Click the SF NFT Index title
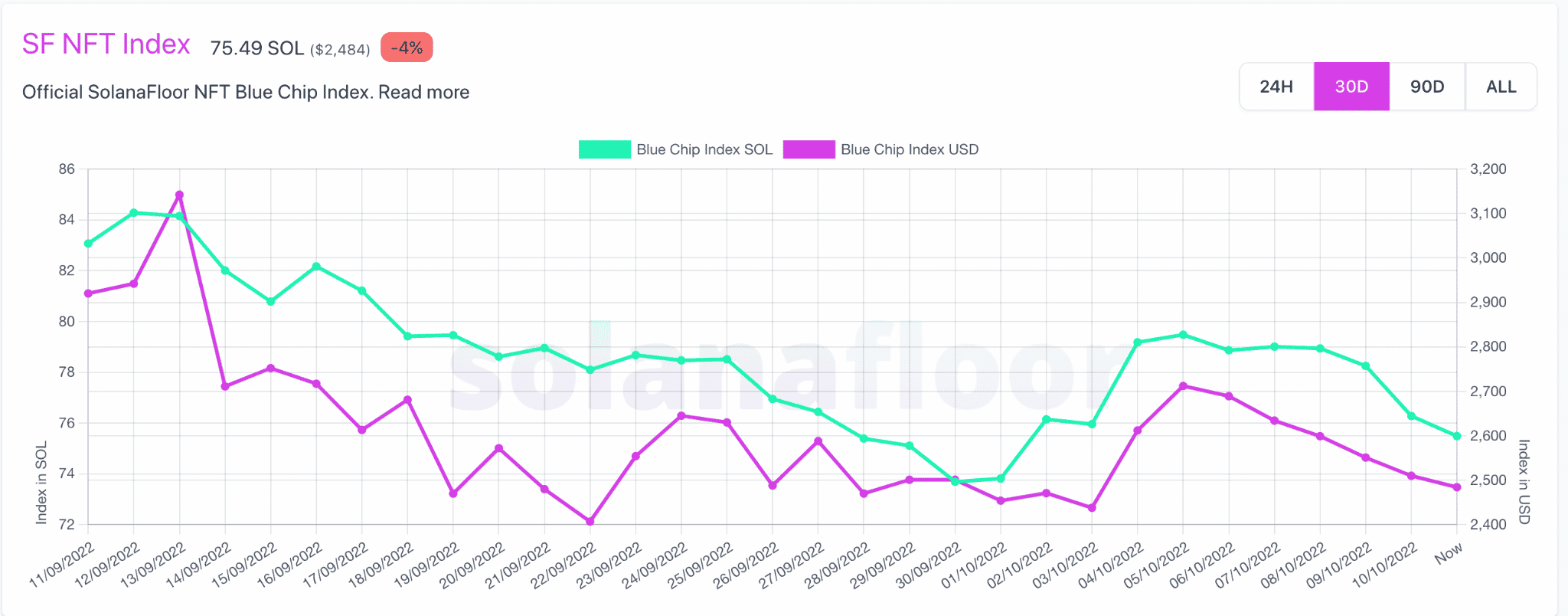 click(x=106, y=44)
